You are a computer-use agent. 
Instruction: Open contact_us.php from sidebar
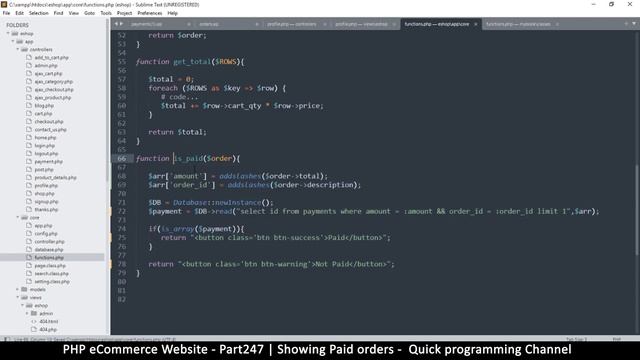click(50, 129)
